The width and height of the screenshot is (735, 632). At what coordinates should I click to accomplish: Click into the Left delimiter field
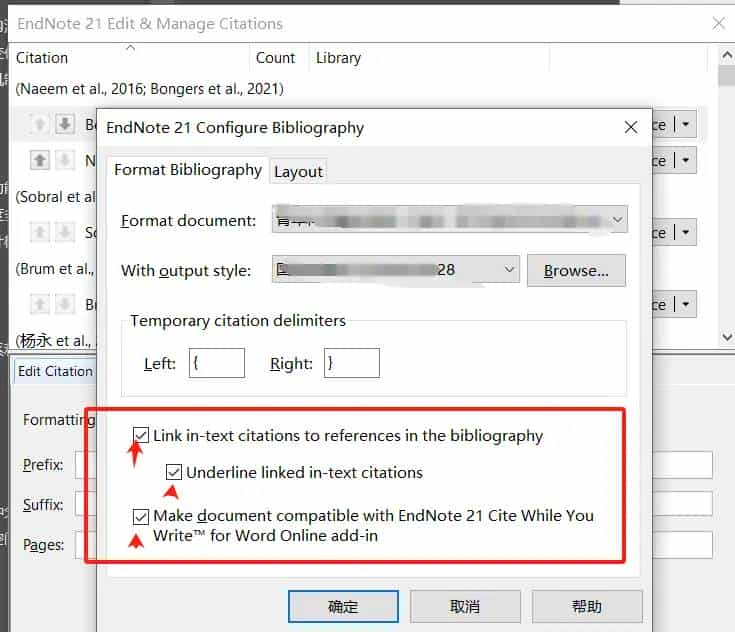(217, 363)
